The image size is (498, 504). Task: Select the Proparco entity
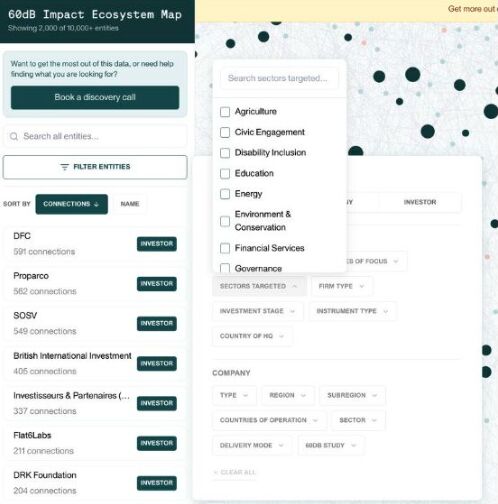95,284
